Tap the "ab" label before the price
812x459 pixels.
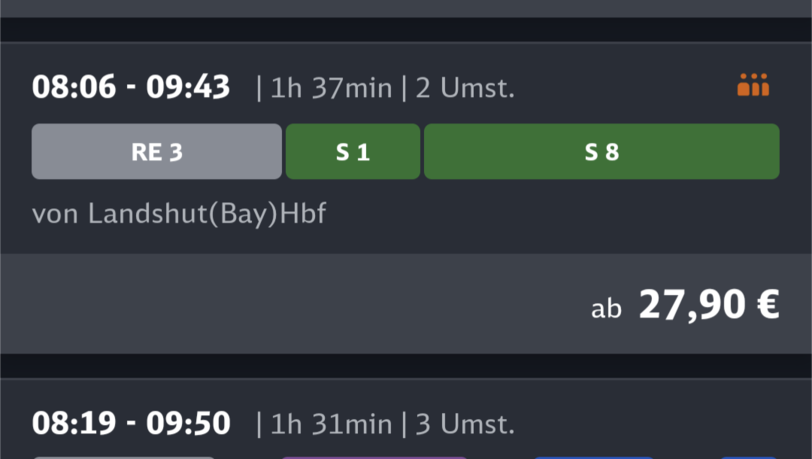606,309
